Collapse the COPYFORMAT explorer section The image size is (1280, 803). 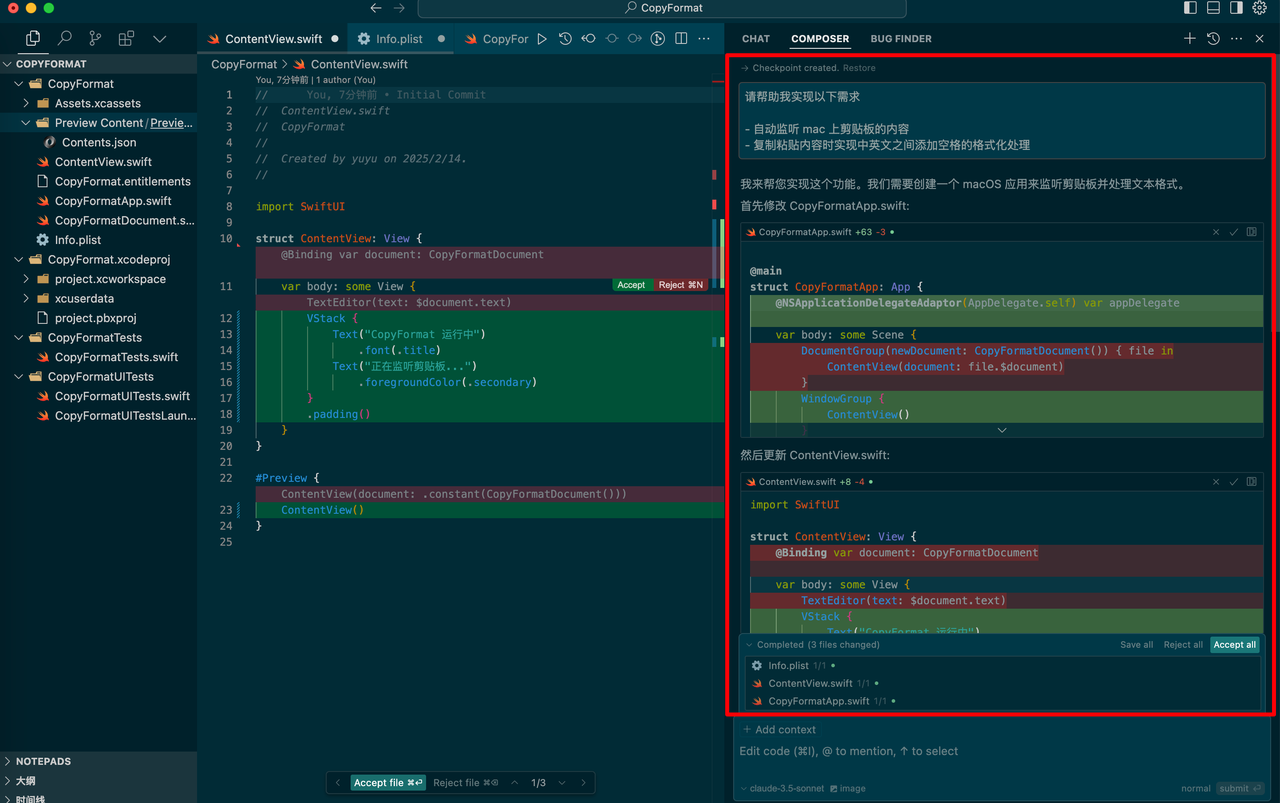click(x=98, y=64)
